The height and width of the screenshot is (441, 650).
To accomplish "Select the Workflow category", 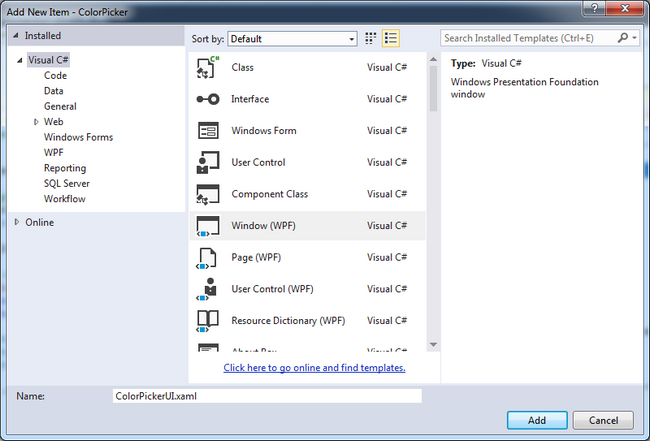I will coord(65,199).
